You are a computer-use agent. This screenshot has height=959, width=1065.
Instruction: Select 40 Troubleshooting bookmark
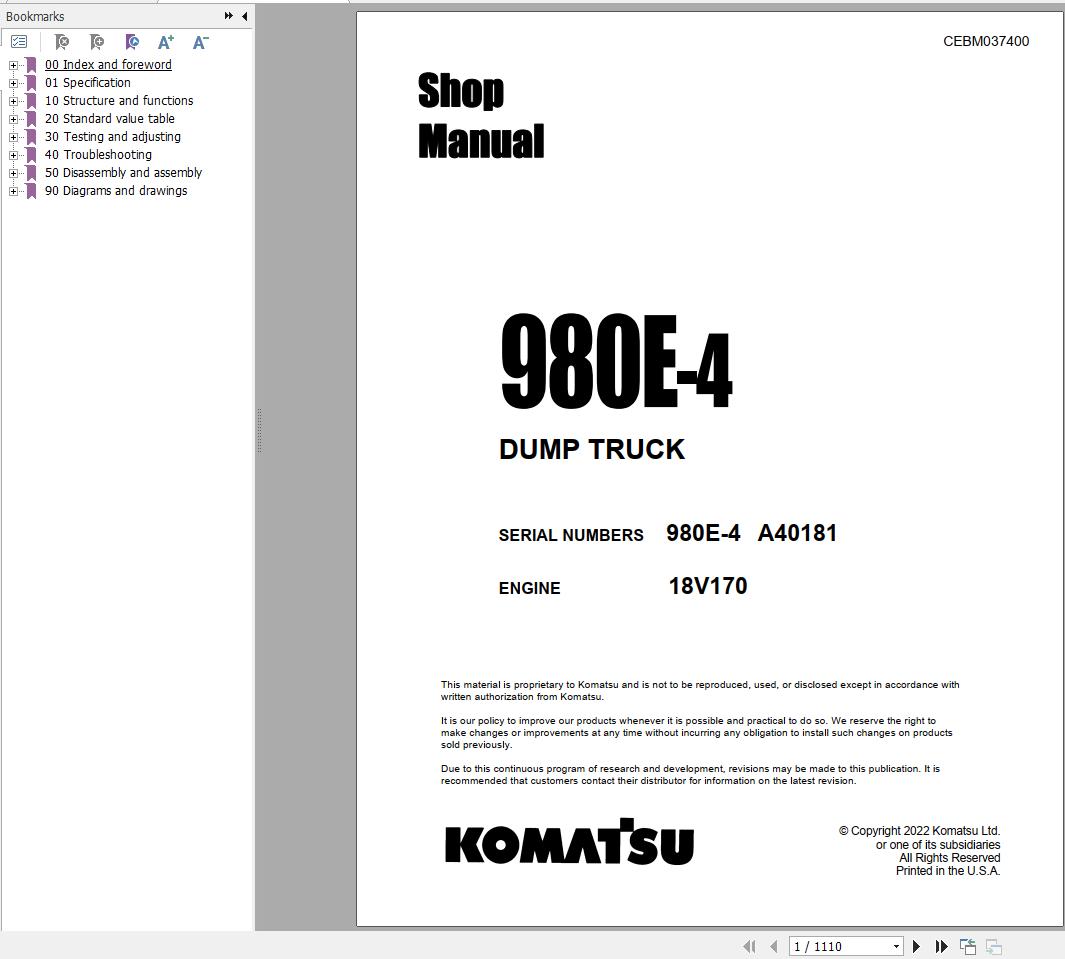click(98, 154)
